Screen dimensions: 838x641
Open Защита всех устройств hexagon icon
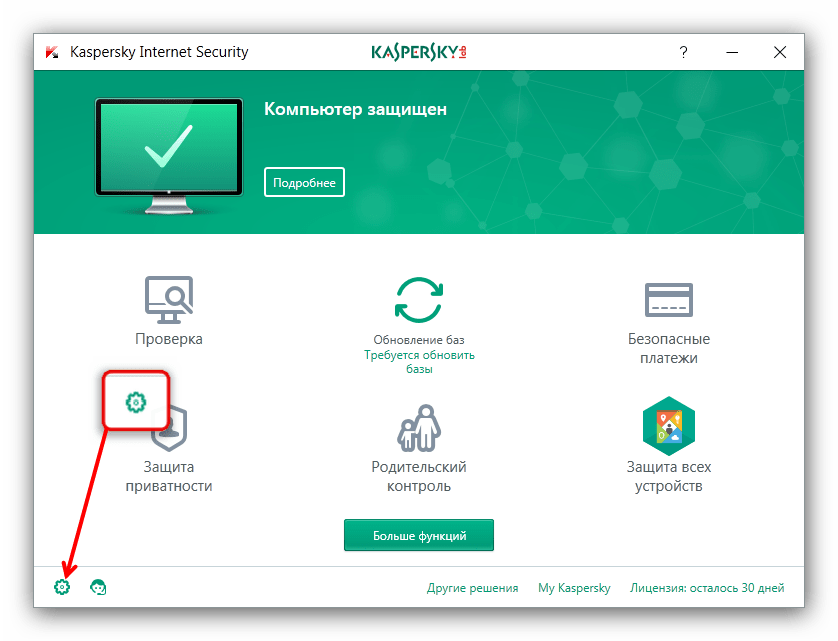669,426
